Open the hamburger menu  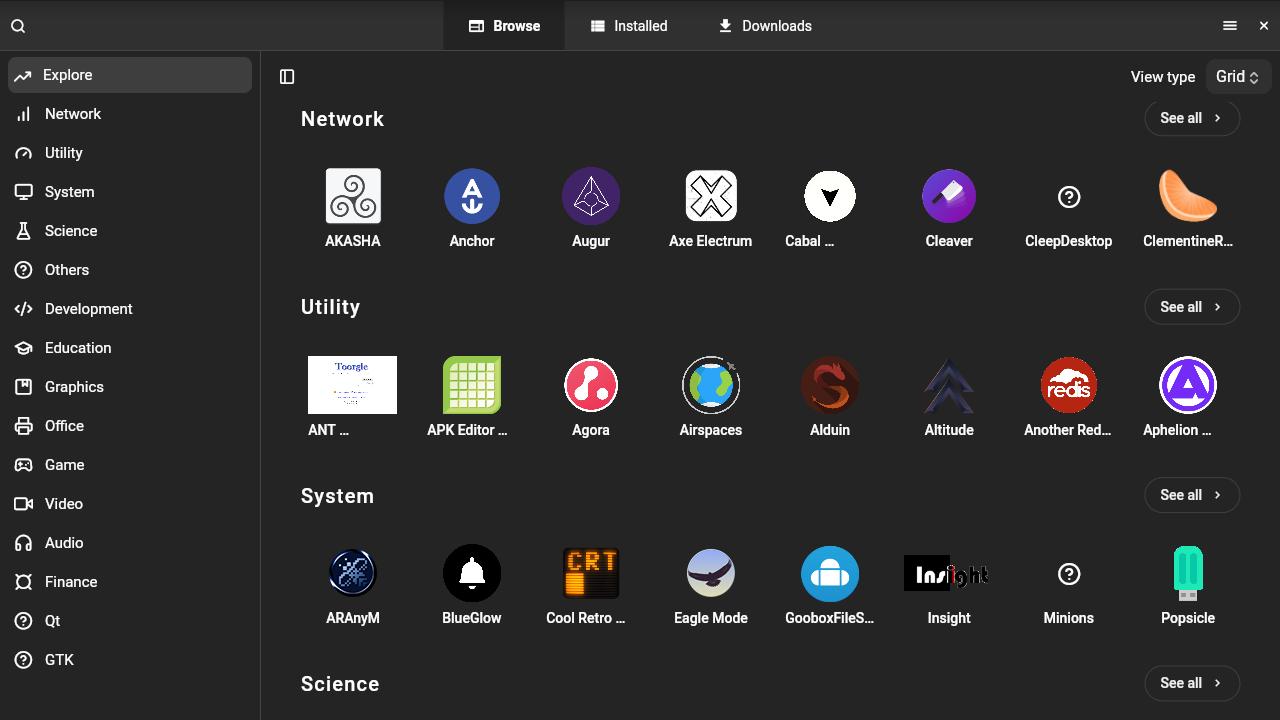click(x=1230, y=26)
